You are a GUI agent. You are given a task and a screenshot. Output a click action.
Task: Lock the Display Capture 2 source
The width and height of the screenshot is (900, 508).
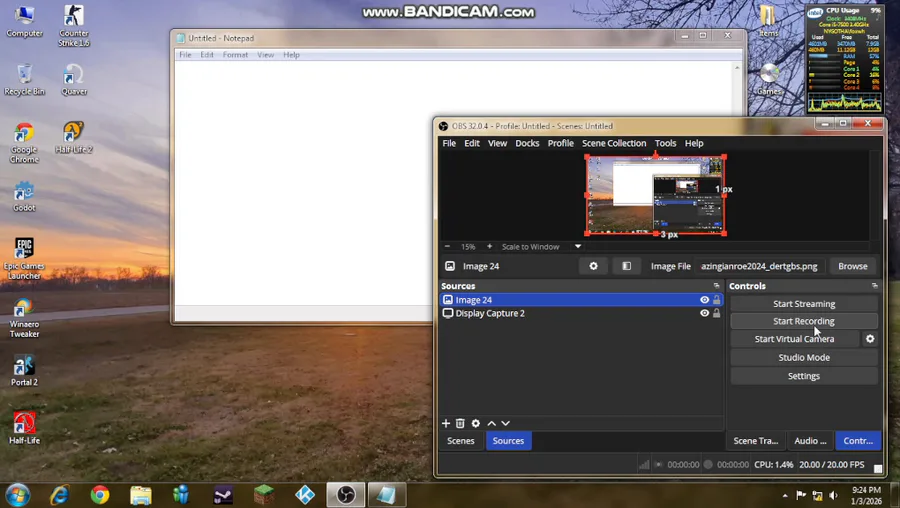[x=716, y=313]
